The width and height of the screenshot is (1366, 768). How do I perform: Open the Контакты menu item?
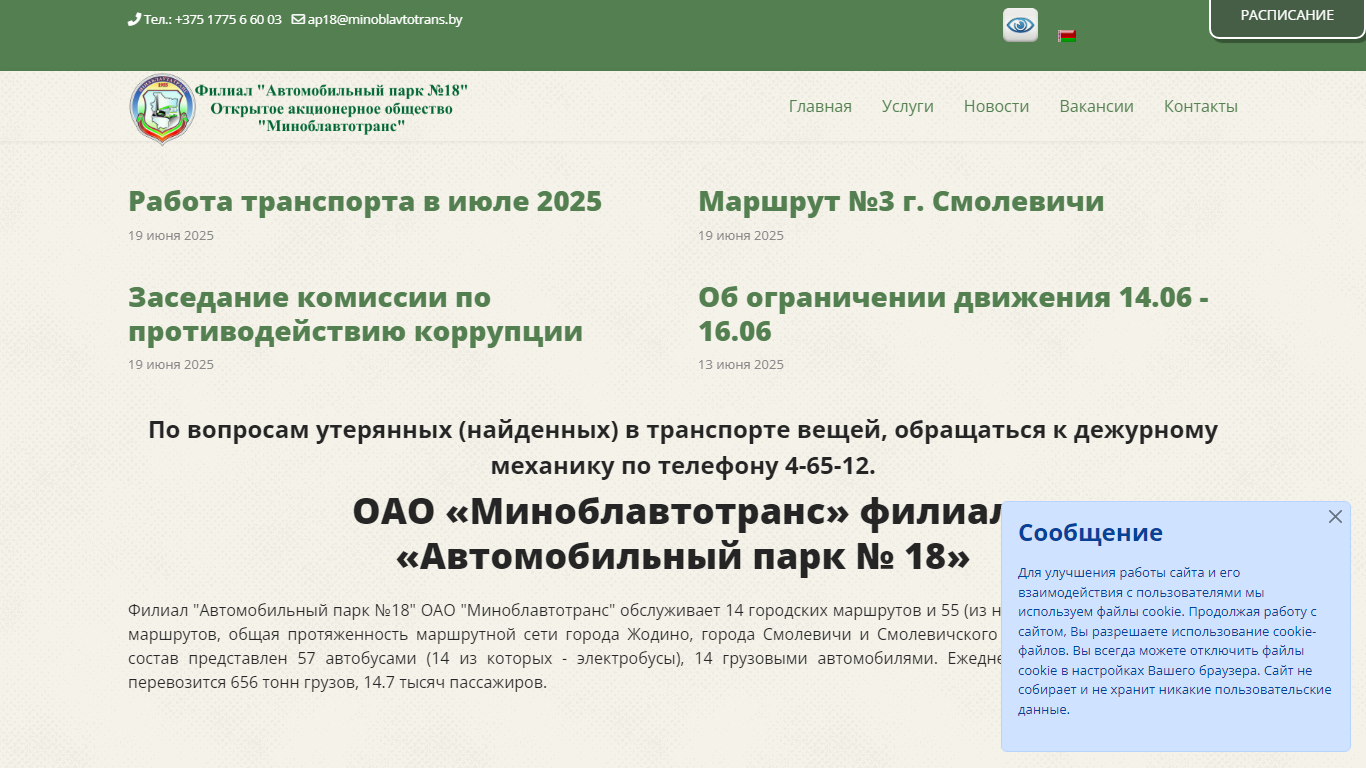(1201, 106)
